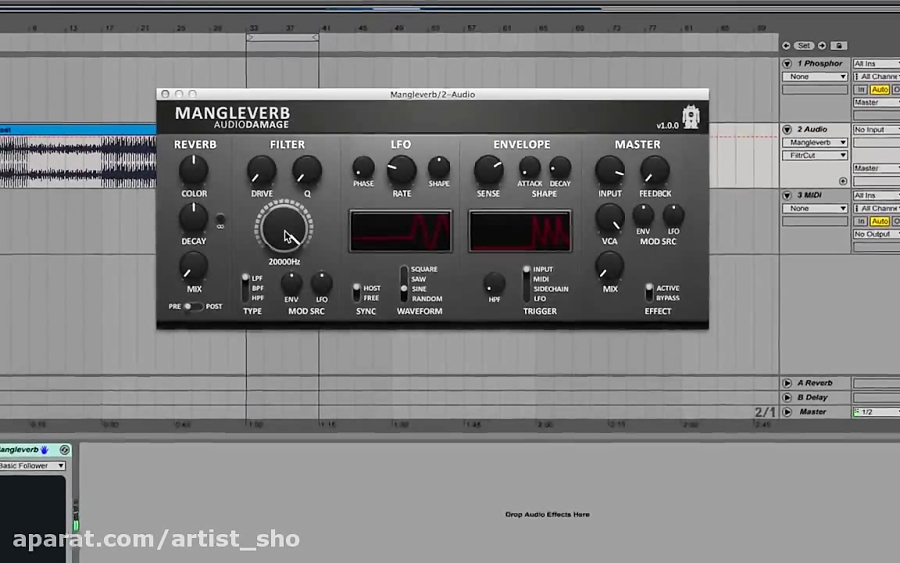Screen dimensions: 900x563
Task: Open No Input dropdown on 2 Audio
Action: [x=876, y=130]
